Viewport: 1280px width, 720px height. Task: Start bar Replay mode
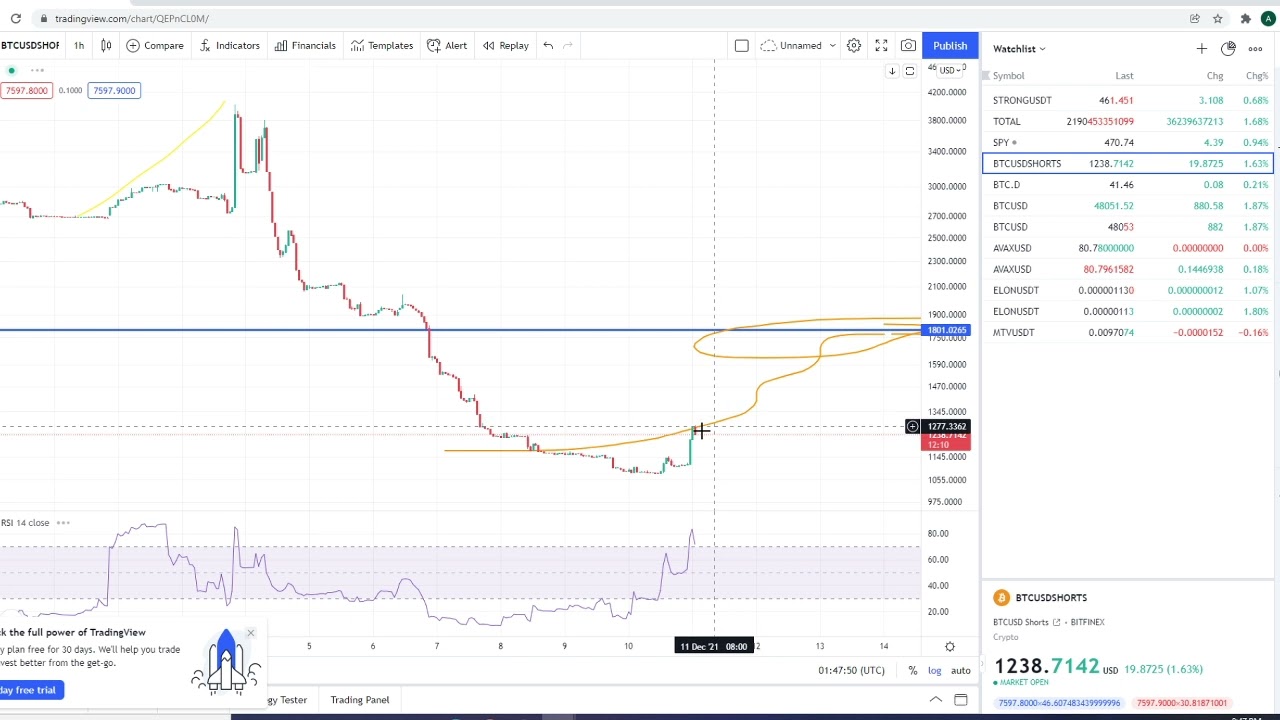pyautogui.click(x=505, y=45)
